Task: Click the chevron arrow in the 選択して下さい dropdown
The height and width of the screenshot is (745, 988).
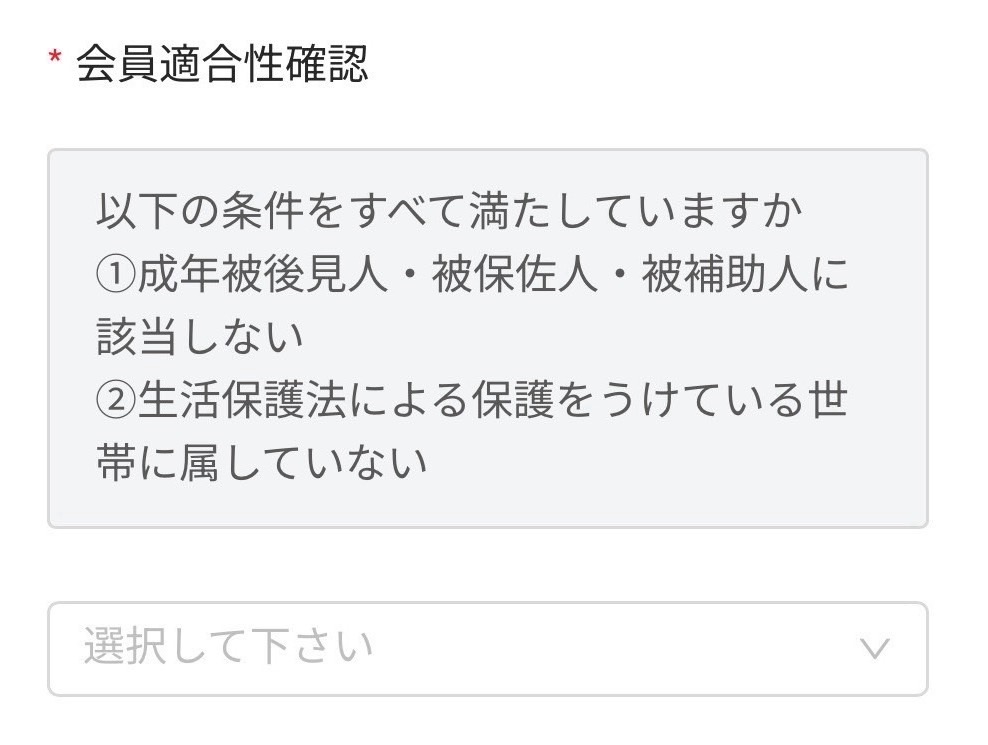Action: pos(875,648)
